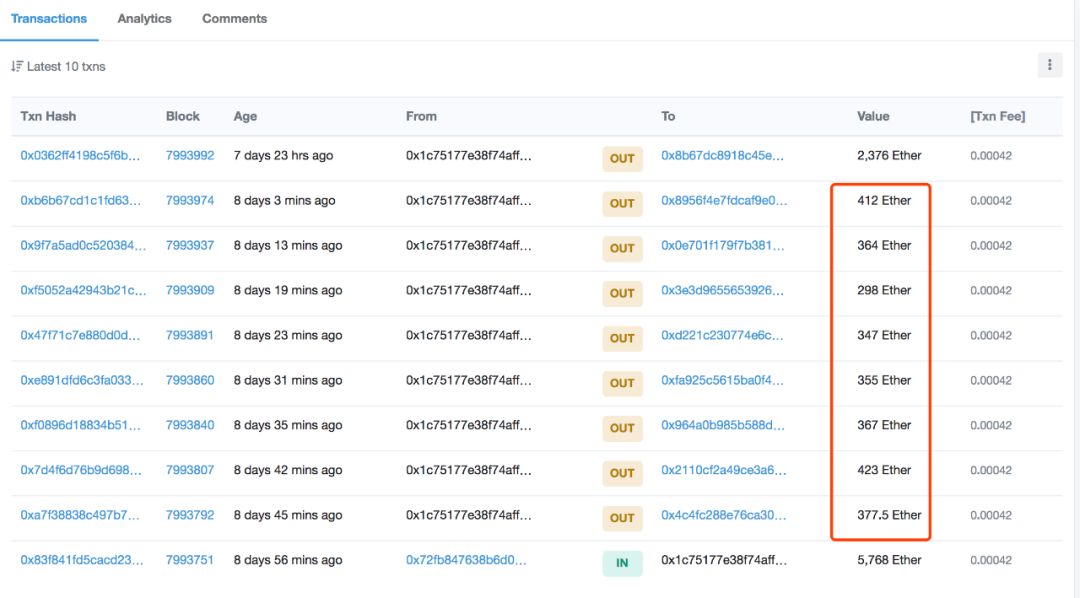Open recipient address 0x2110cf2a49ce3a6...
This screenshot has width=1080, height=598.
724,470
